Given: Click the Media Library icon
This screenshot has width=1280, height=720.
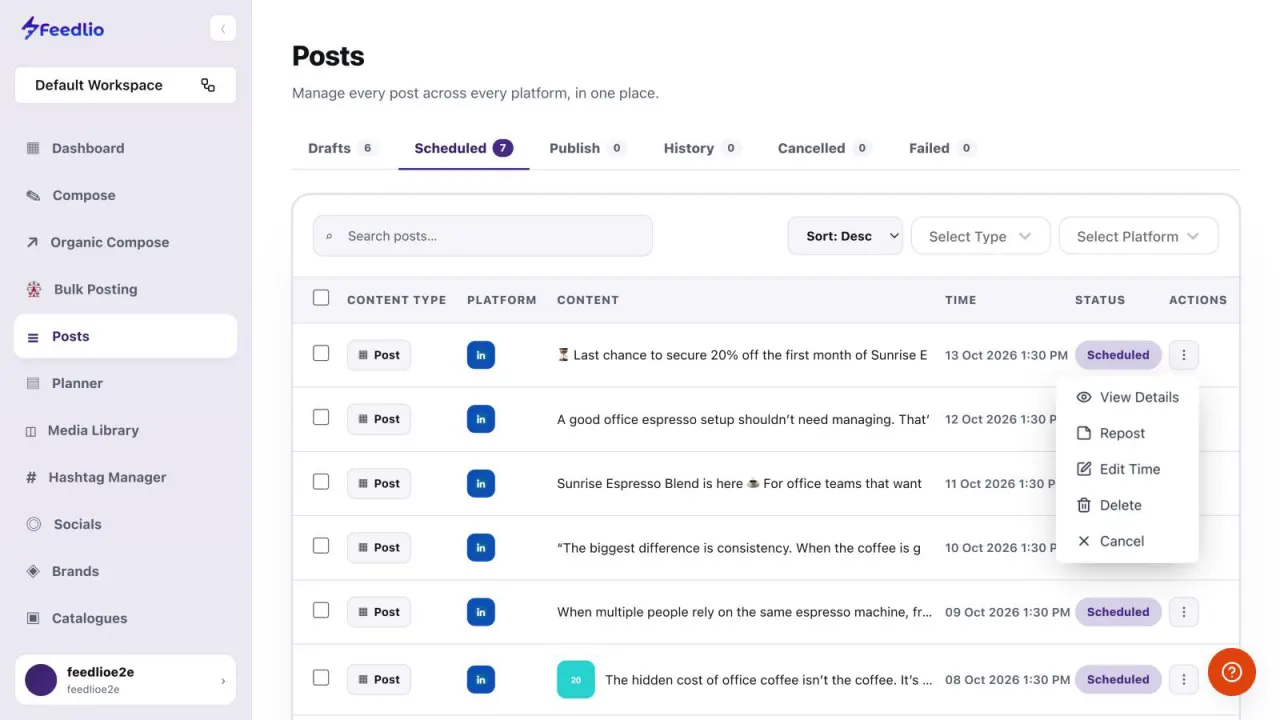Looking at the screenshot, I should [x=31, y=431].
